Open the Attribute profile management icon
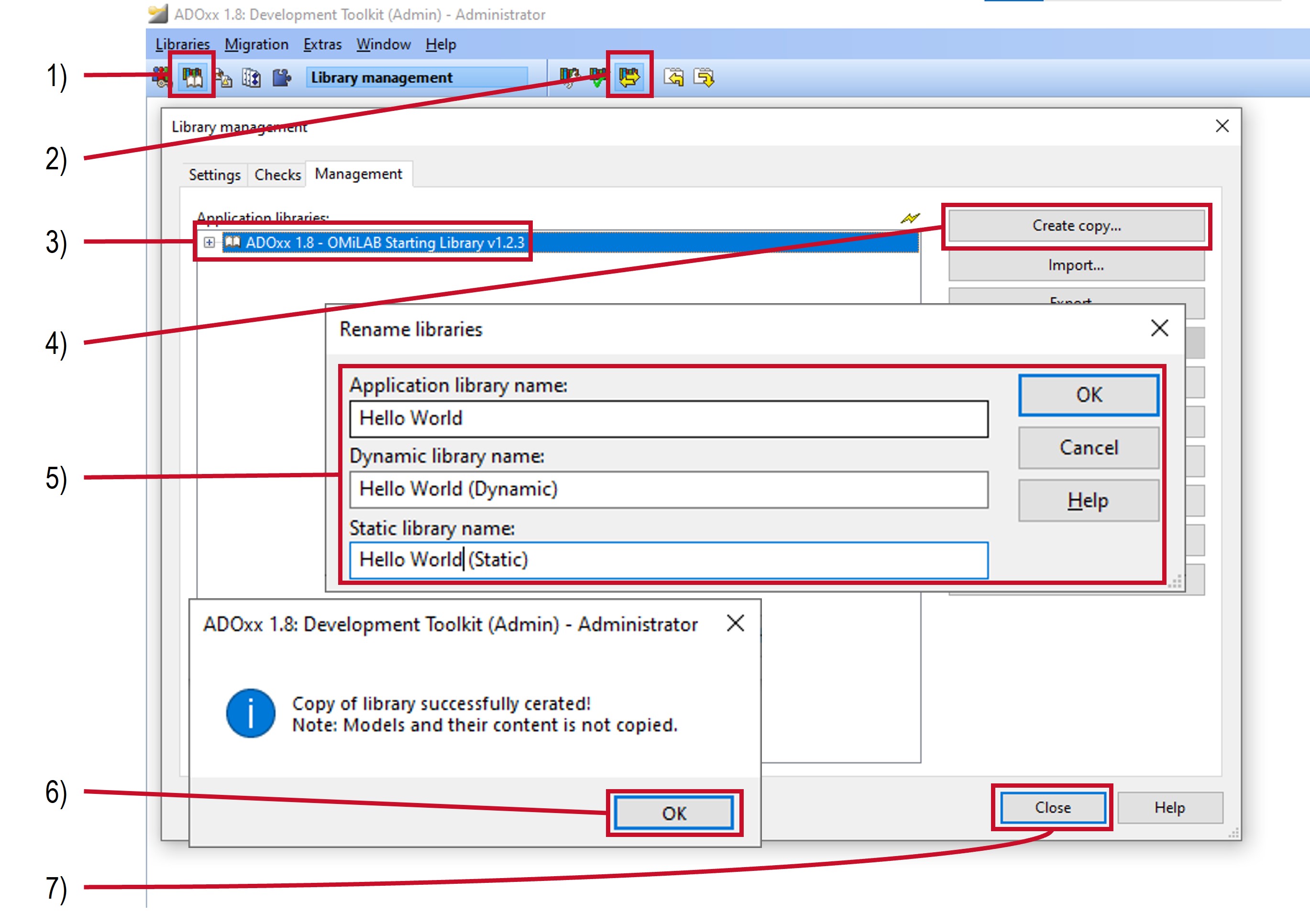 [x=252, y=77]
